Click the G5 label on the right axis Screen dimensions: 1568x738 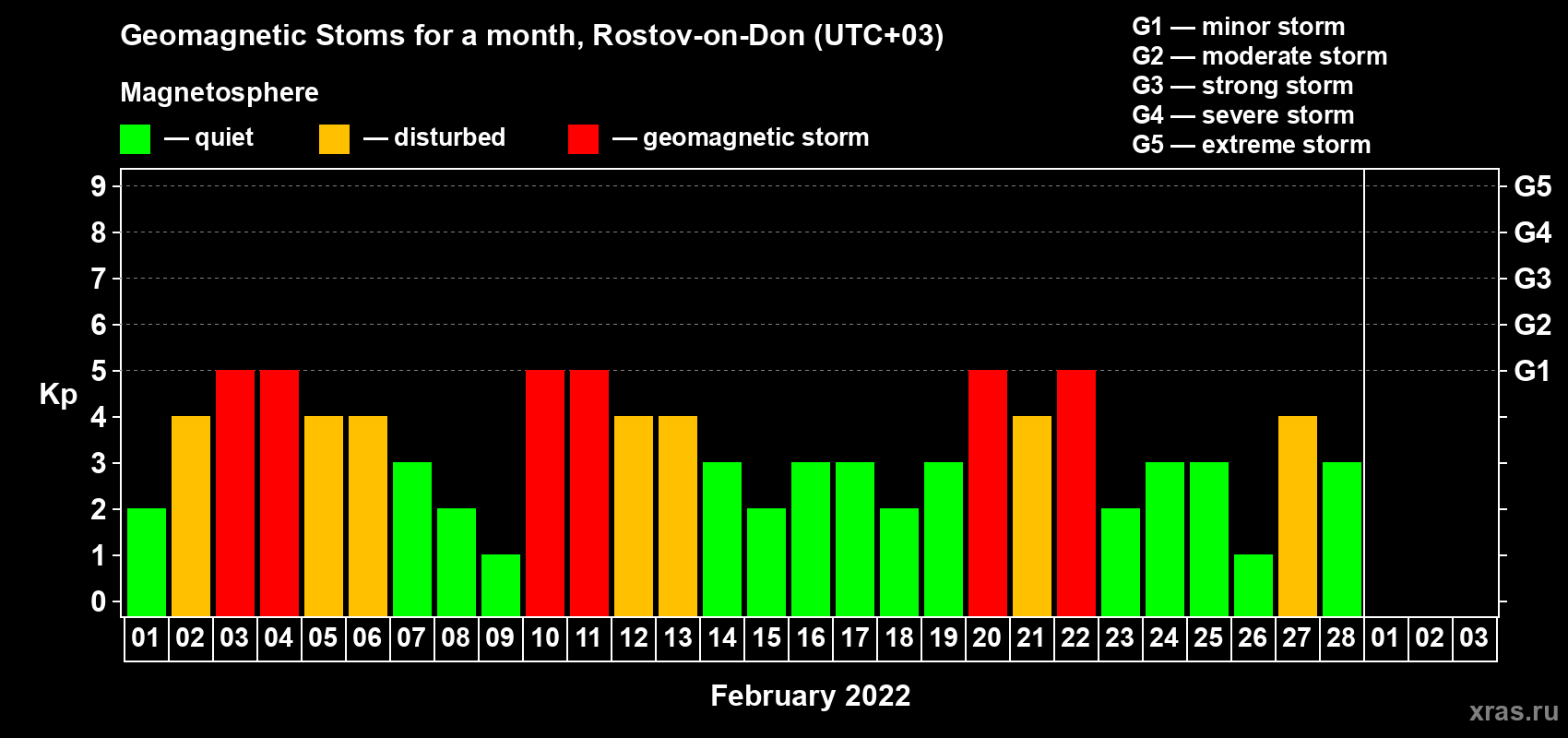click(1533, 186)
